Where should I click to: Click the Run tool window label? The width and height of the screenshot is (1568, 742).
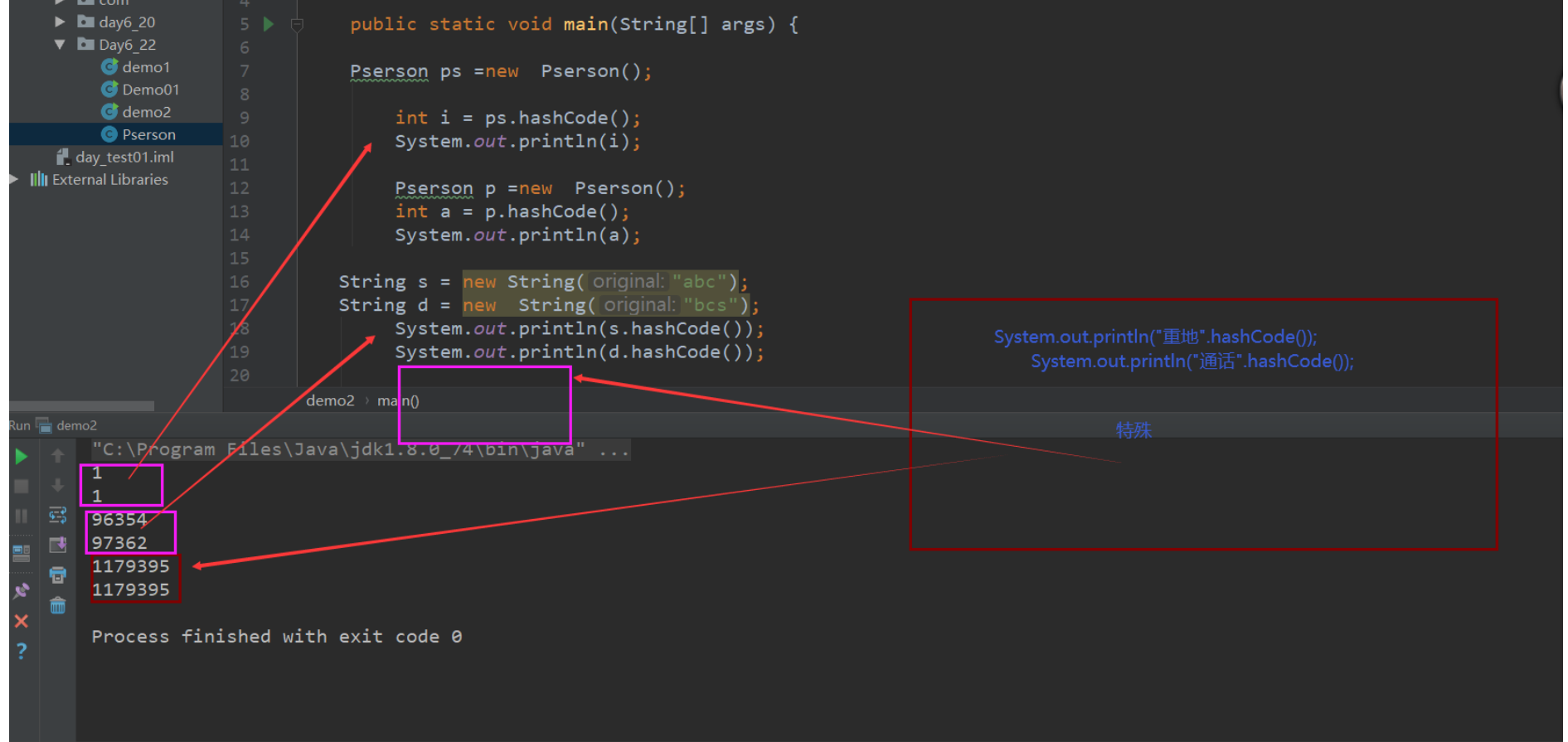pos(20,425)
